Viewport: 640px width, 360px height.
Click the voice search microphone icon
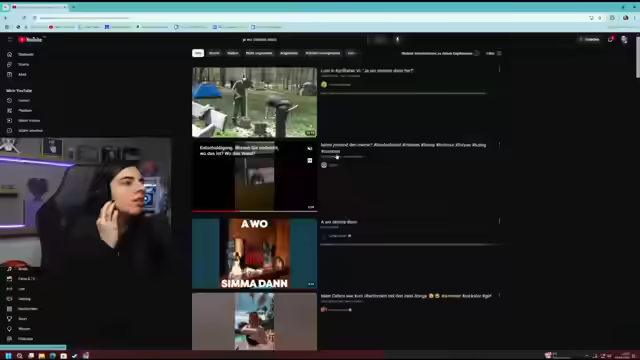[x=398, y=40]
